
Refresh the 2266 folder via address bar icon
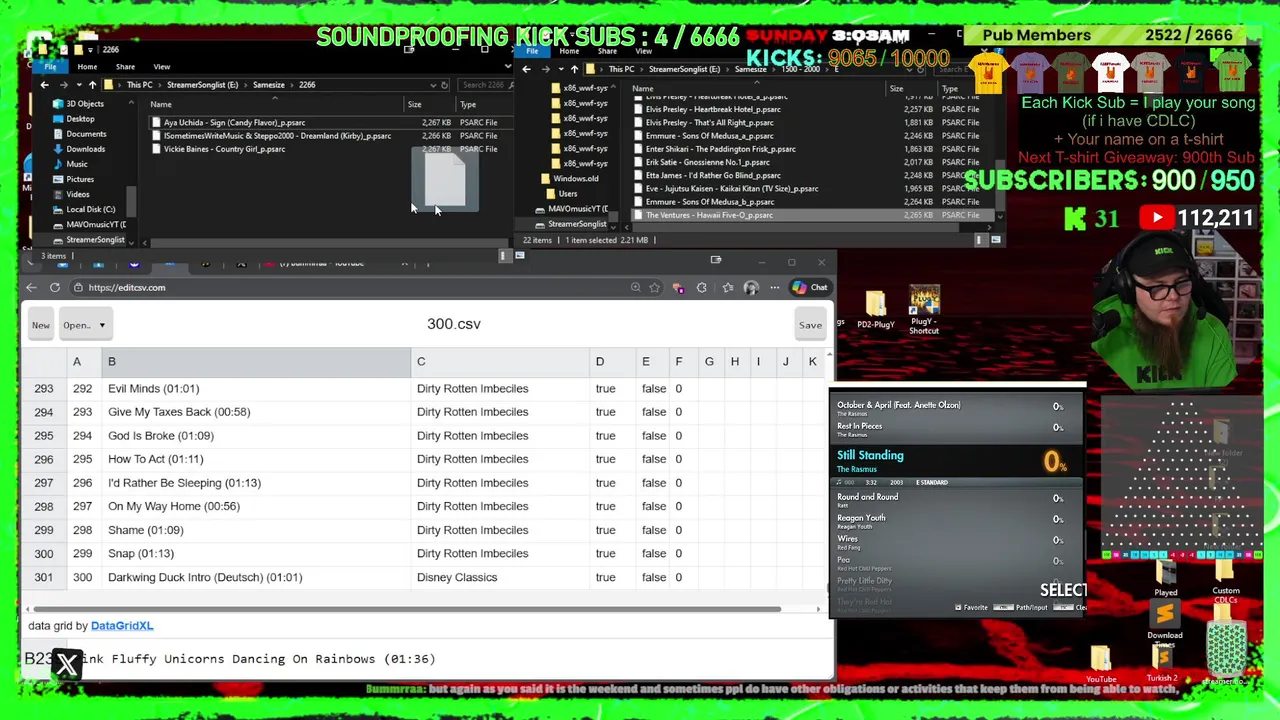click(444, 85)
